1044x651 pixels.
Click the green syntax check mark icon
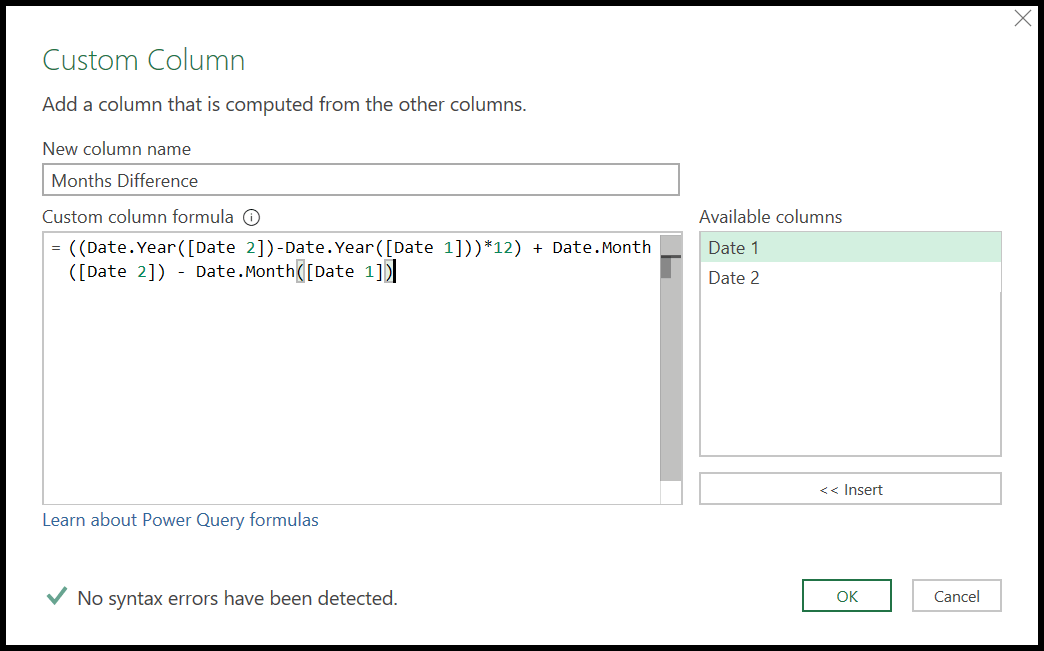tap(56, 596)
